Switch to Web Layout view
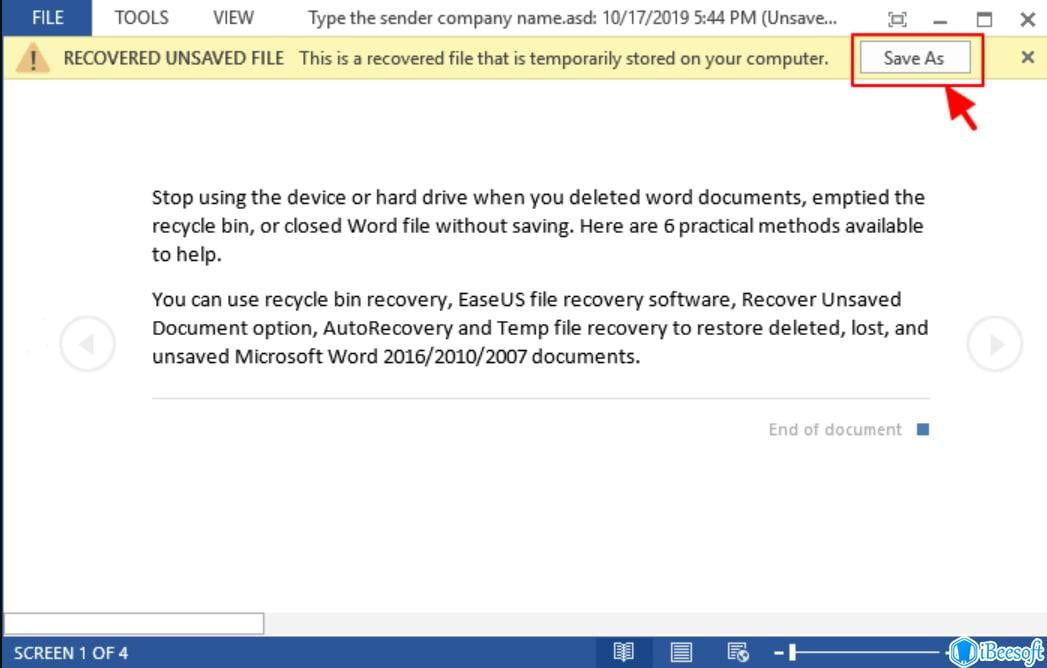 point(738,652)
